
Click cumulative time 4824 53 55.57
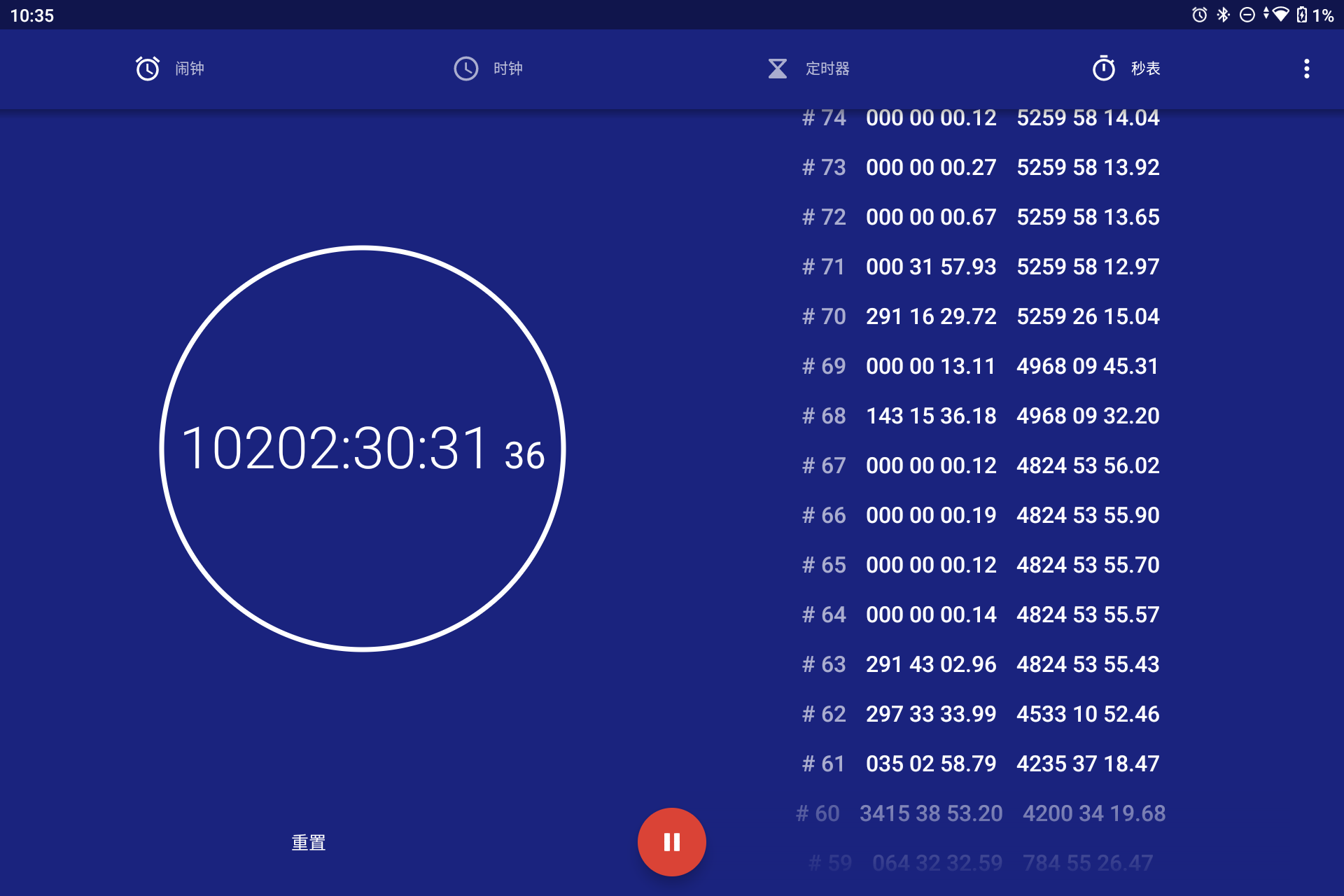(x=1088, y=615)
